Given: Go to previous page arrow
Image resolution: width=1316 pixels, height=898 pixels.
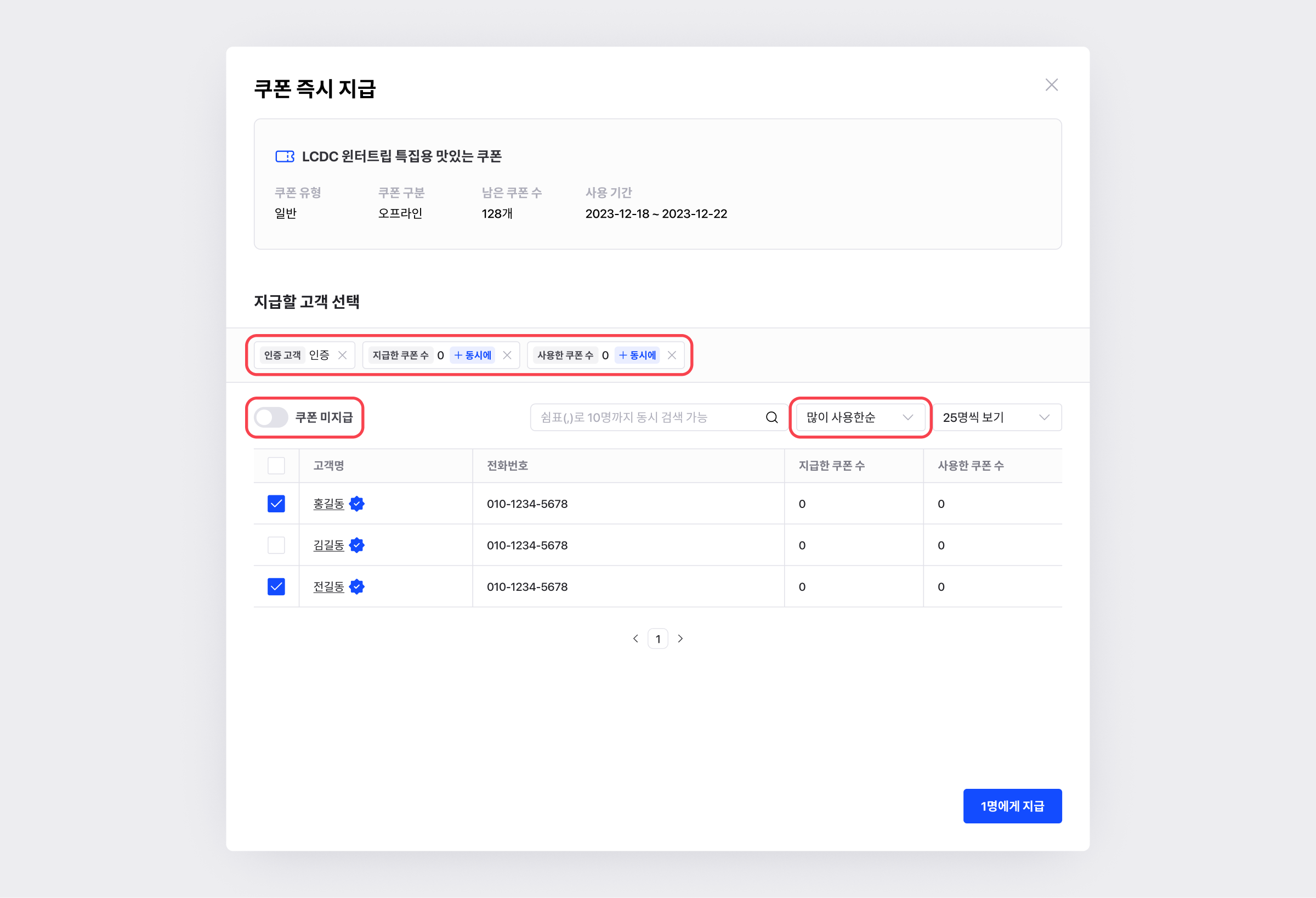Looking at the screenshot, I should (x=636, y=639).
